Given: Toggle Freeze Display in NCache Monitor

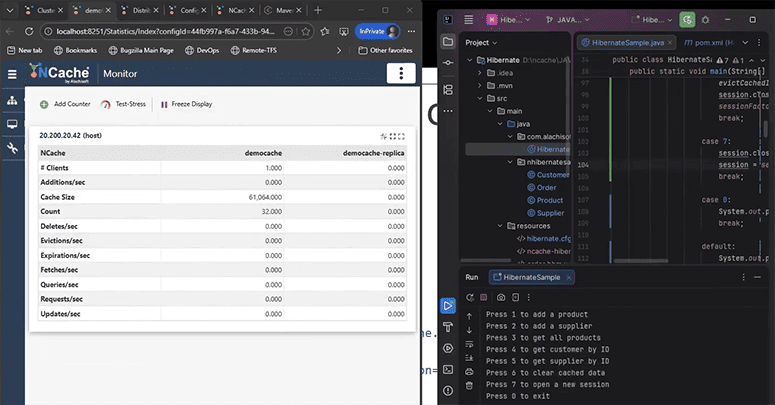Looking at the screenshot, I should click(185, 104).
